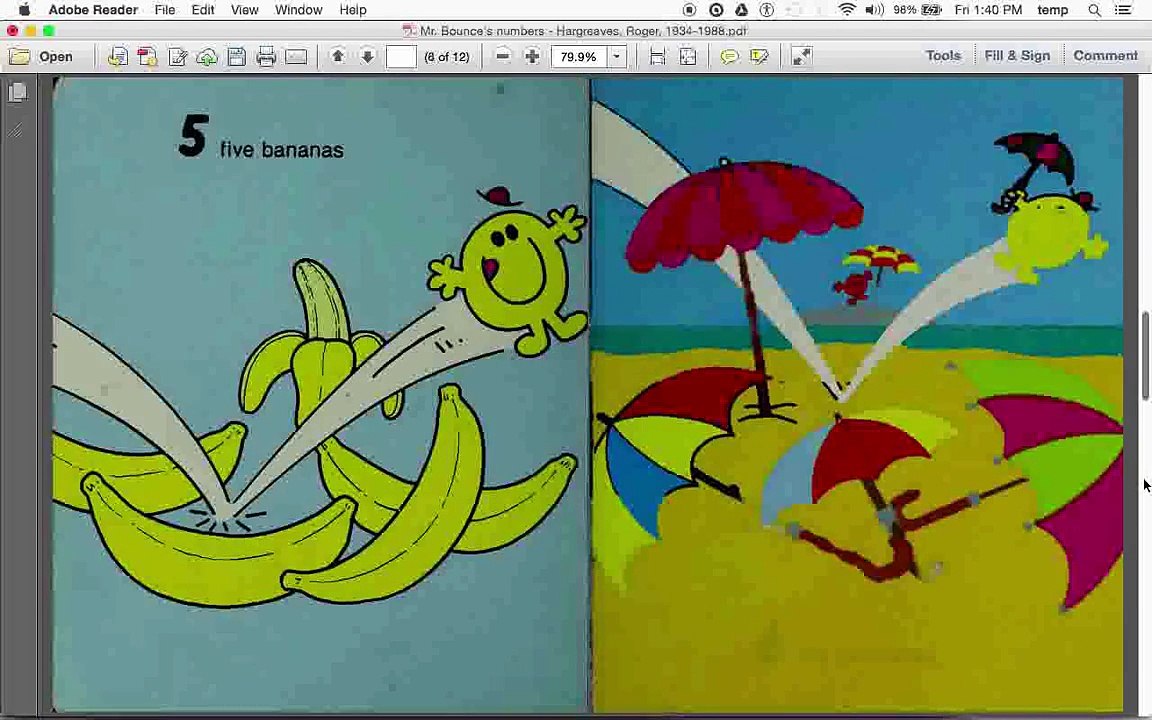Save the file with the floppy icon
Viewport: 1152px width, 720px height.
237,57
